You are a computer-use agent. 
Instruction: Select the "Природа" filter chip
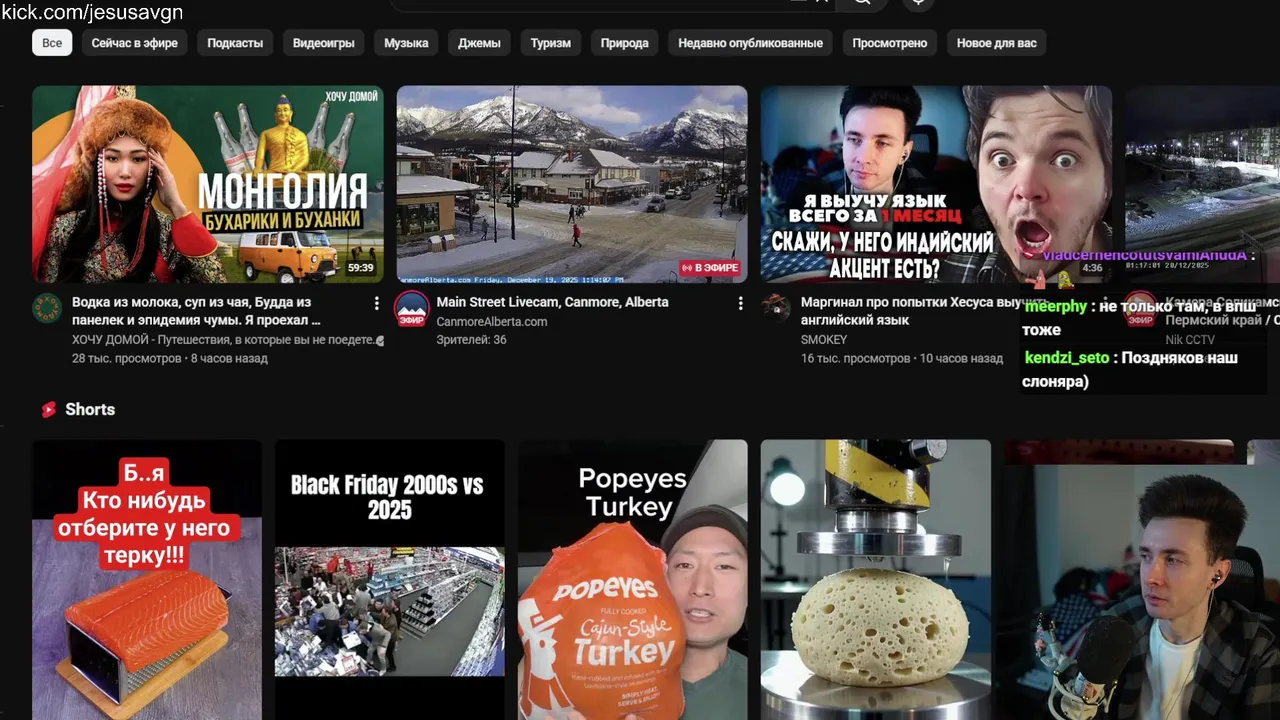pos(625,43)
